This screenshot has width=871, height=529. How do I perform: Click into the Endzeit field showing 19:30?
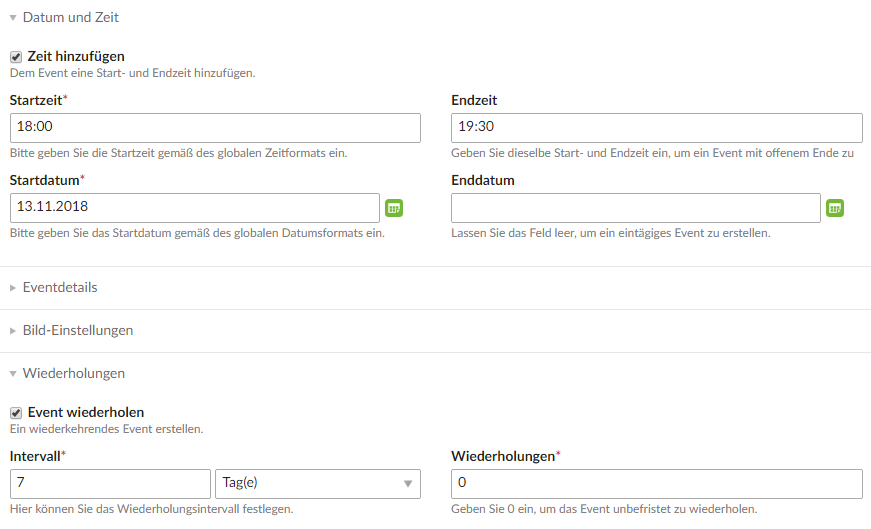tap(657, 128)
